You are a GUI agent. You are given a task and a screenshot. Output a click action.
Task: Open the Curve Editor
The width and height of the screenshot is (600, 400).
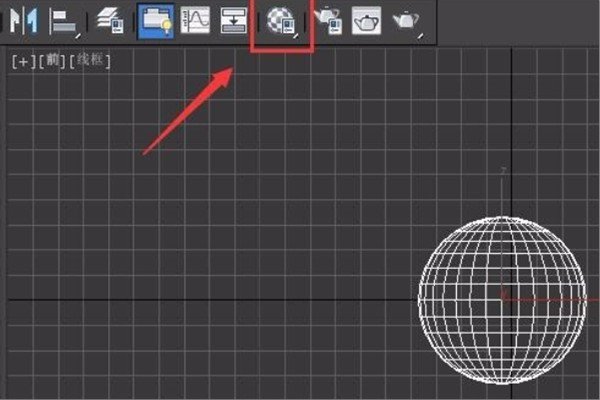[195, 20]
